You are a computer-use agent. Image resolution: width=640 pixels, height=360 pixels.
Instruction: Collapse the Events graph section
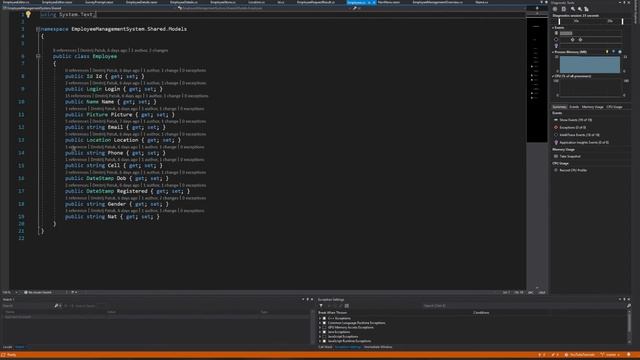[x=553, y=28]
